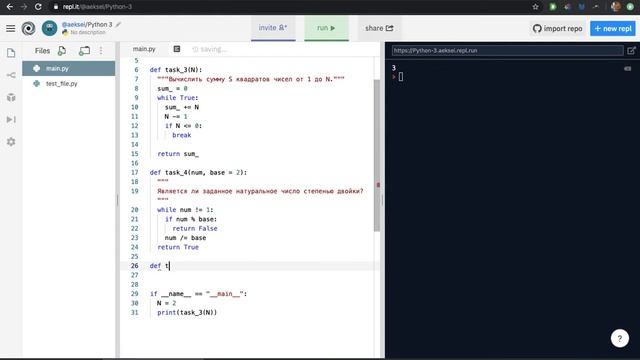The height and width of the screenshot is (360, 640).
Task: Reload the browser page
Action: [x=38, y=7]
